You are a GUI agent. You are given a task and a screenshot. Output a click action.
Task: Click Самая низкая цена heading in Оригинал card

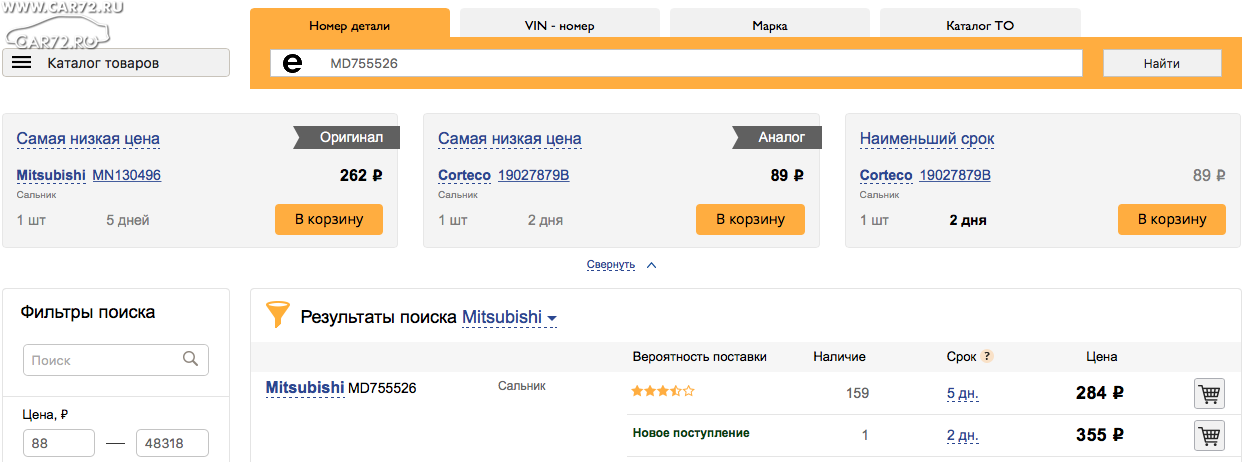(88, 139)
